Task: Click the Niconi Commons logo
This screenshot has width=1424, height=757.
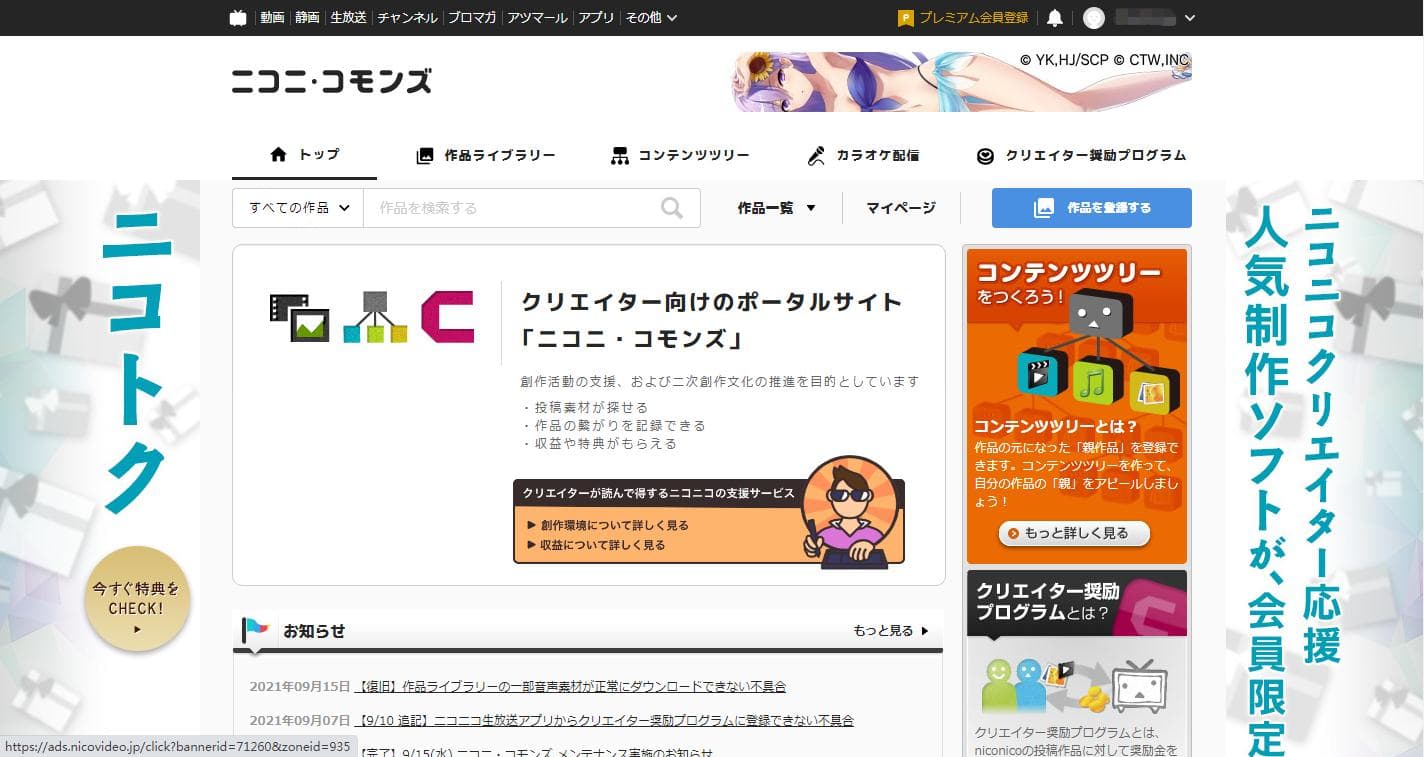Action: pos(331,81)
